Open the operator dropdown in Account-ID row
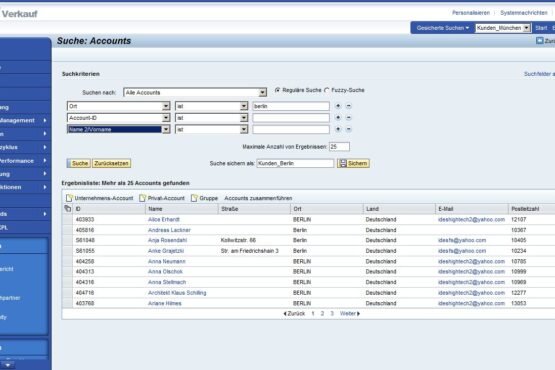 coord(244,118)
